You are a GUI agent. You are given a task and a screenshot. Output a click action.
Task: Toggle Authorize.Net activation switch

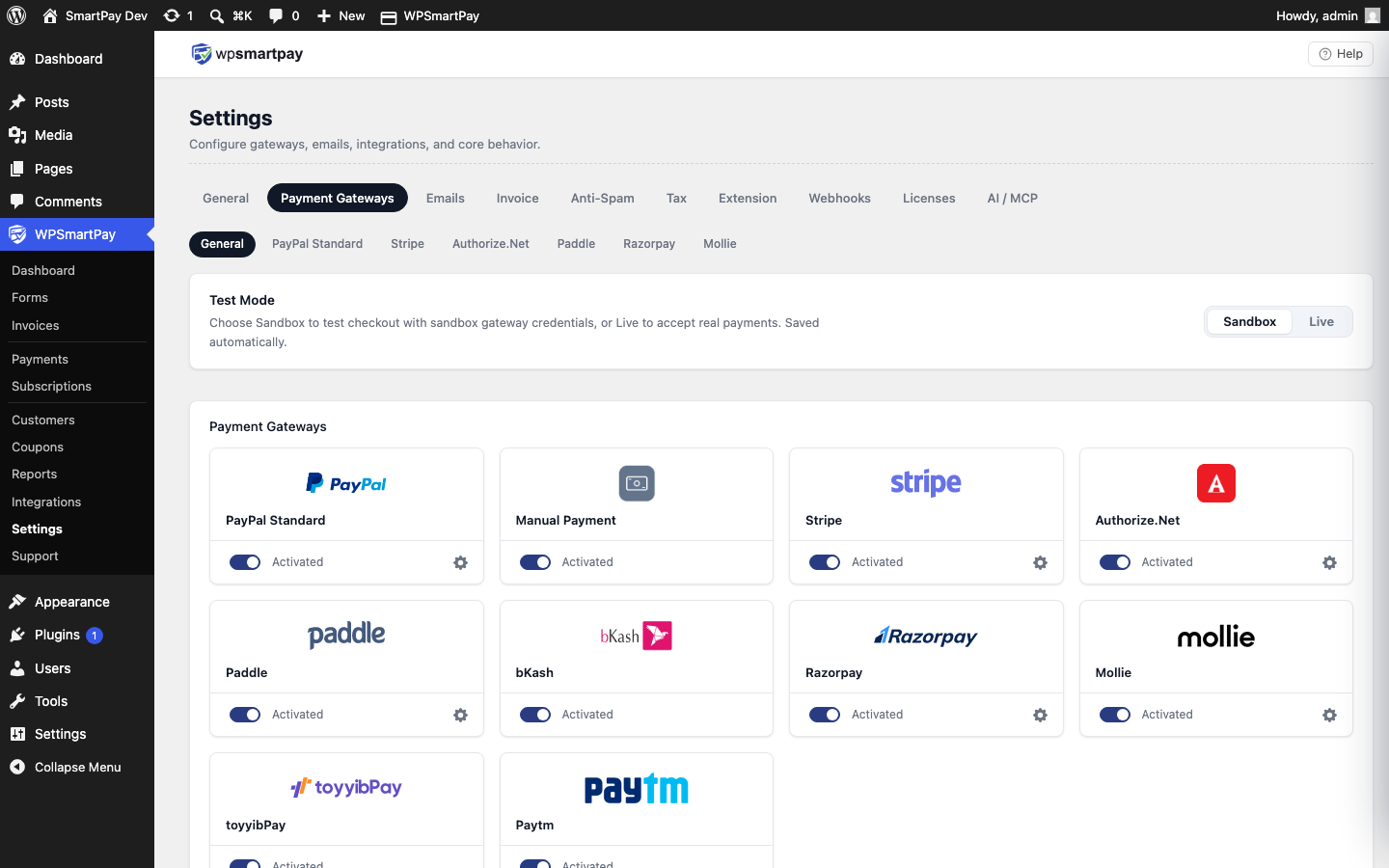coord(1115,562)
